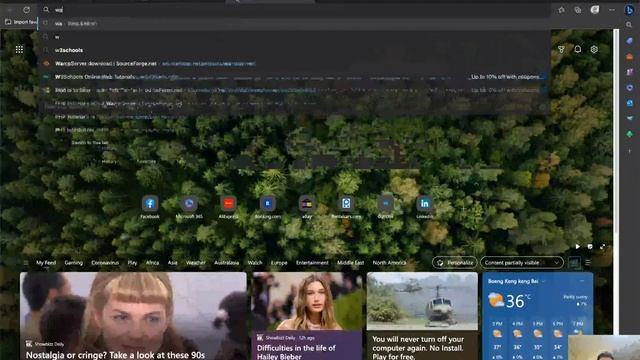Screen dimensions: 640x360
Task: Open the Outlook sidebar icon
Action: 629,103
